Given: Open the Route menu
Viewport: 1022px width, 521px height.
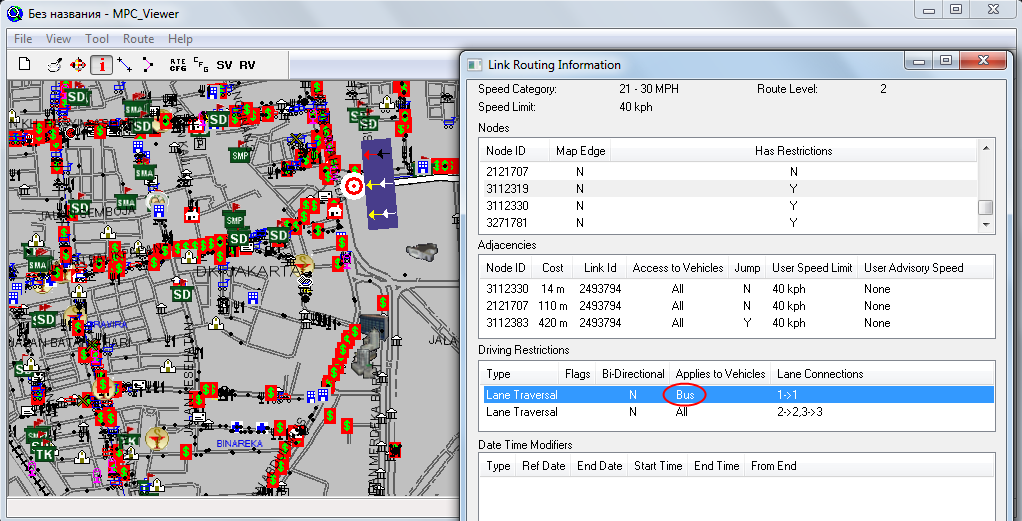Looking at the screenshot, I should tap(138, 39).
